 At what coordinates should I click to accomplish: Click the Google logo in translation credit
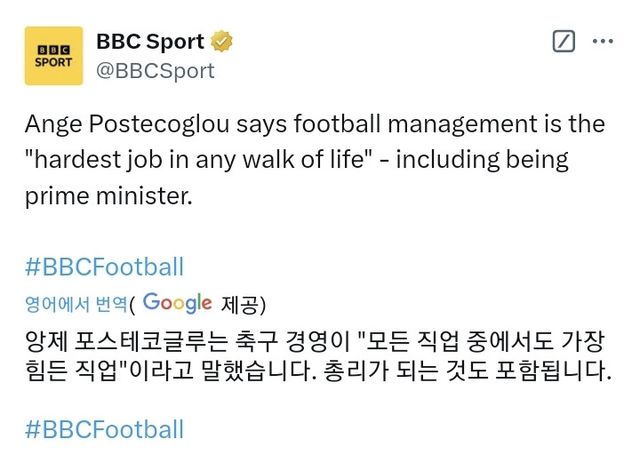coord(178,303)
